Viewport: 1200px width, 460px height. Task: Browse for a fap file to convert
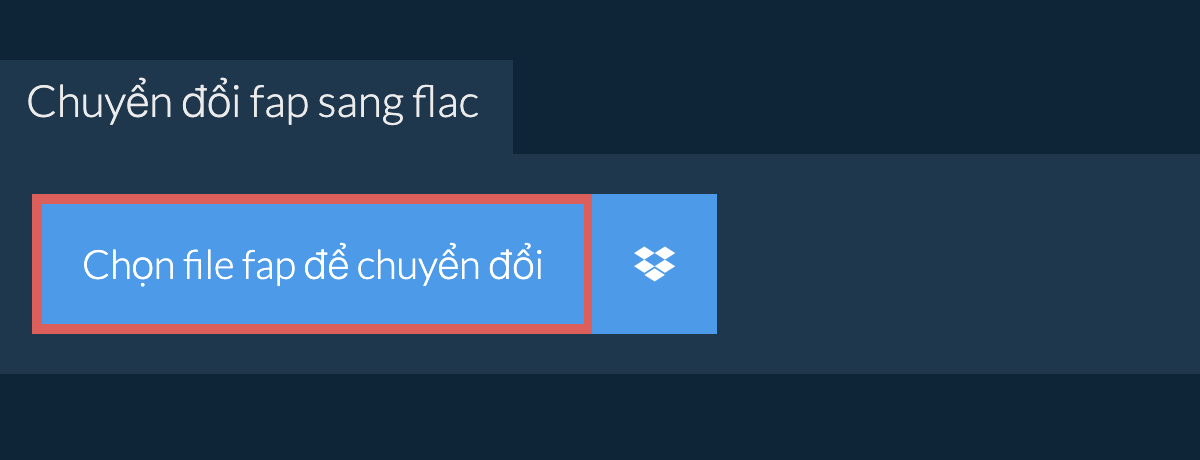coord(312,264)
